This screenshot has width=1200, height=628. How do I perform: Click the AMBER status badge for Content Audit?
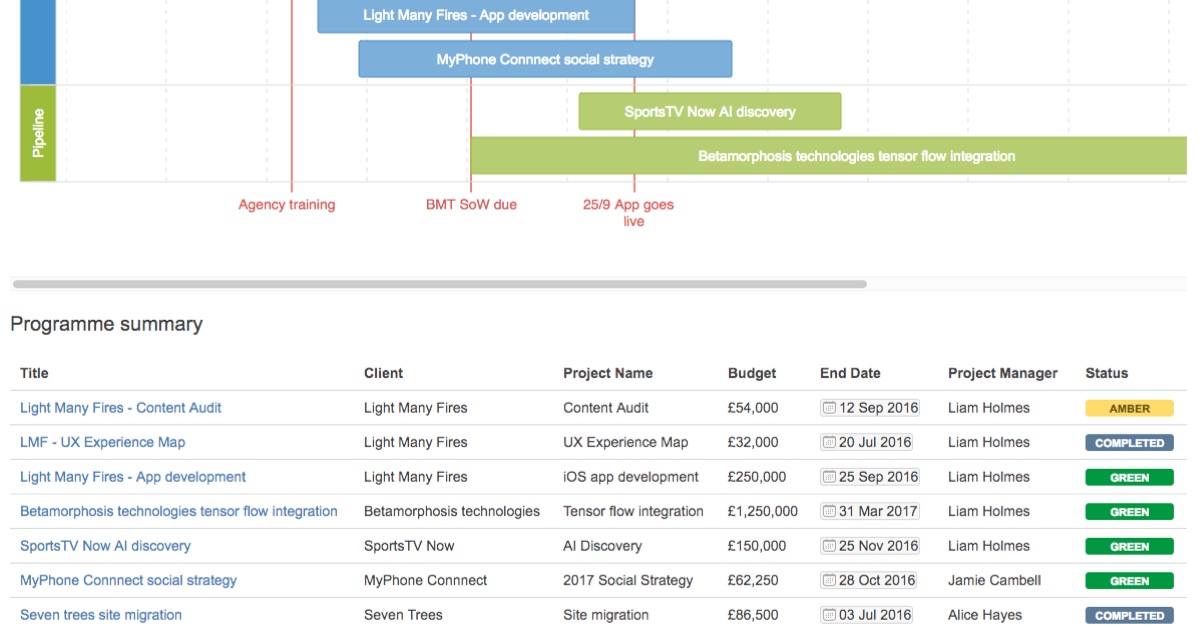coord(1129,407)
